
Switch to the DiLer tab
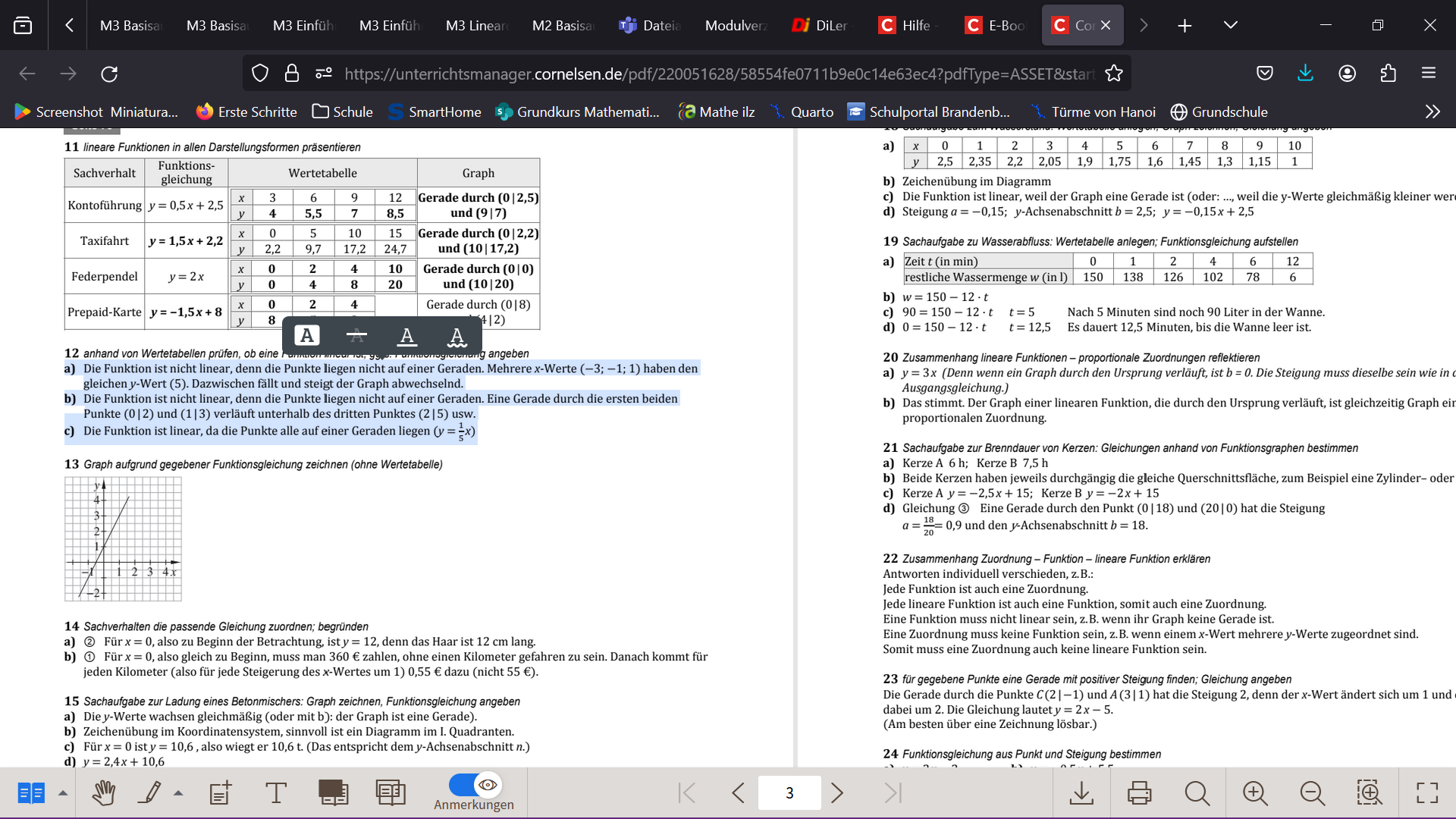click(822, 25)
